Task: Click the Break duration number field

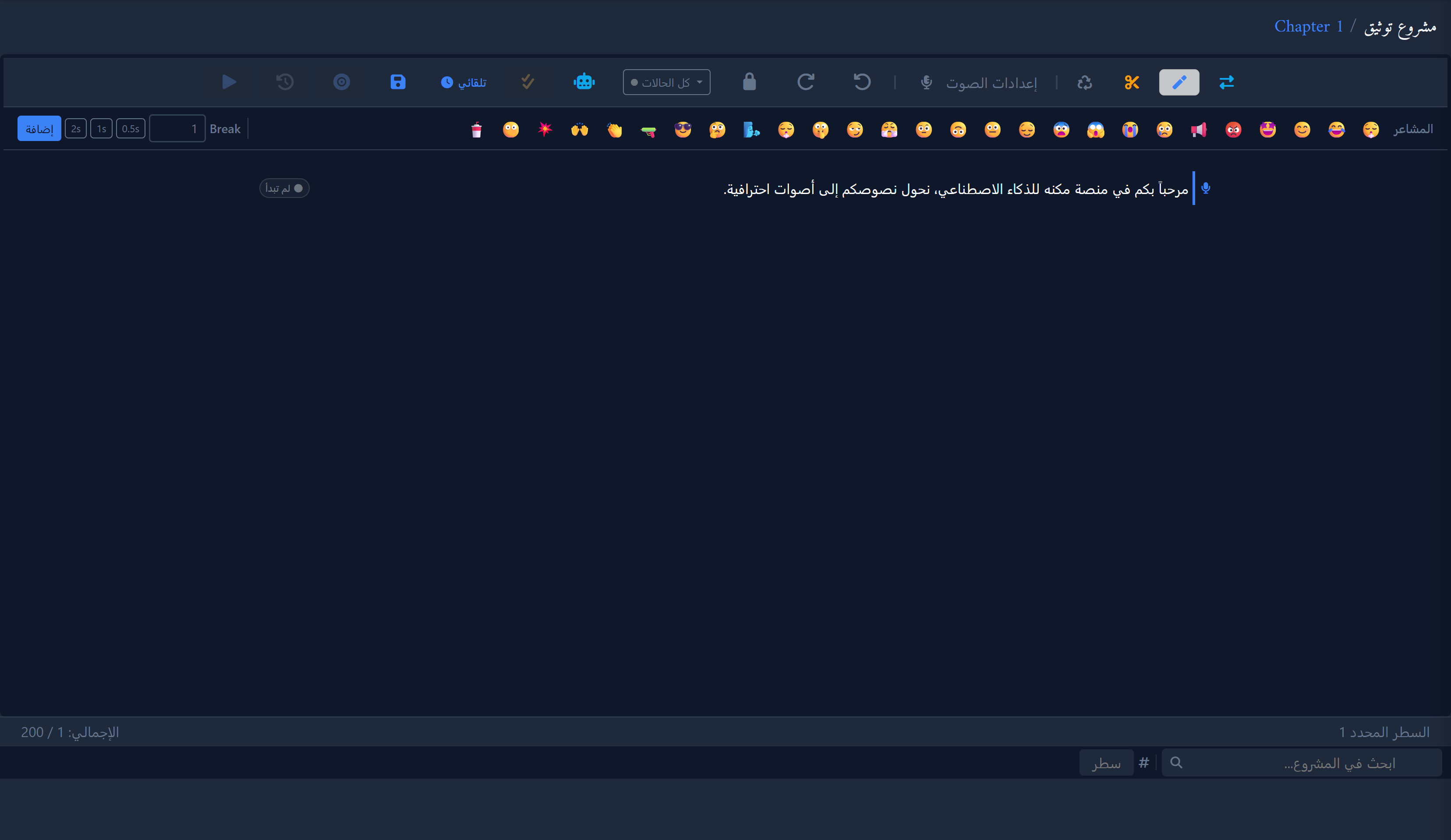Action: pos(177,129)
